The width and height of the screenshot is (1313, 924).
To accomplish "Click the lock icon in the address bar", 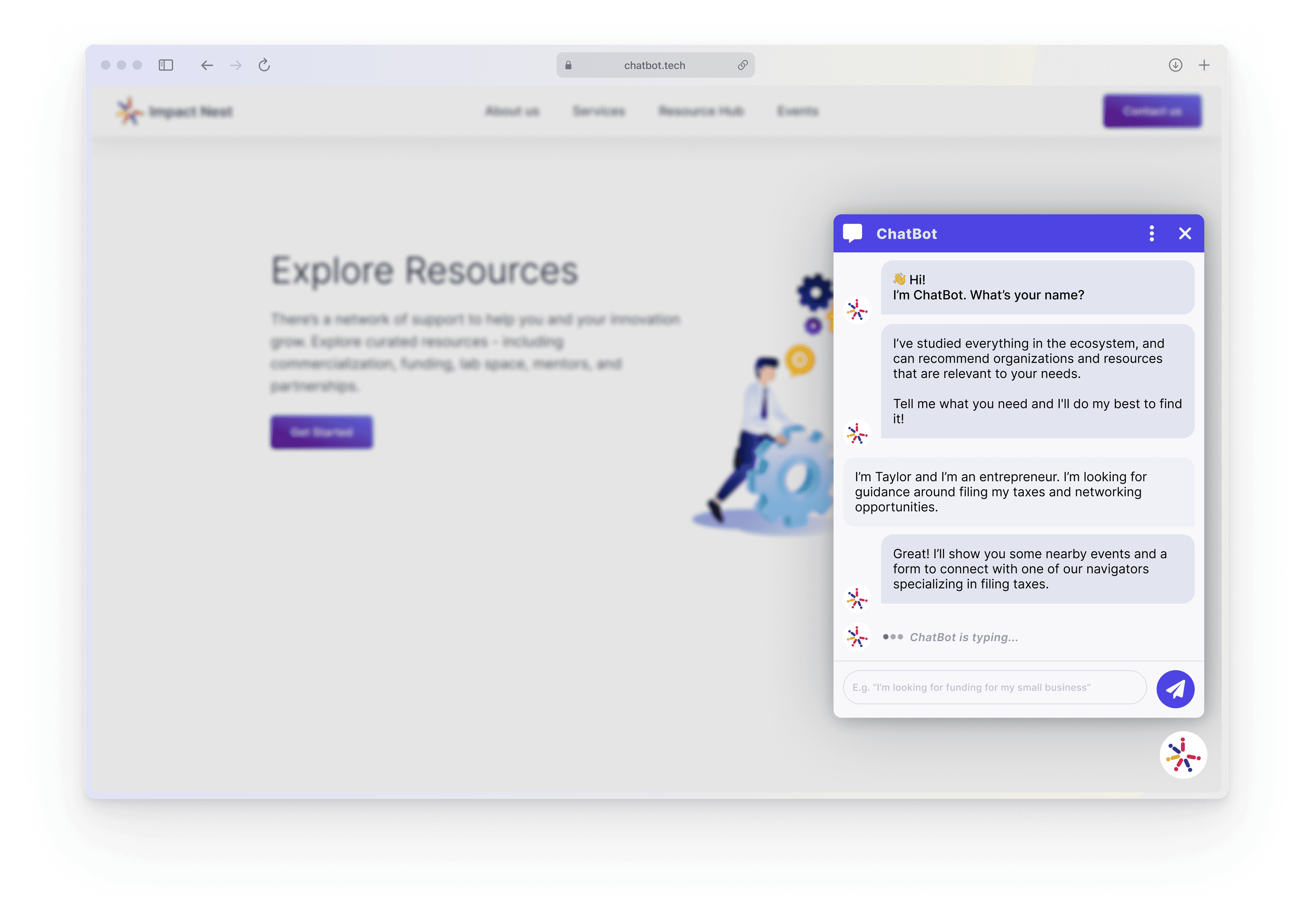I will 568,65.
